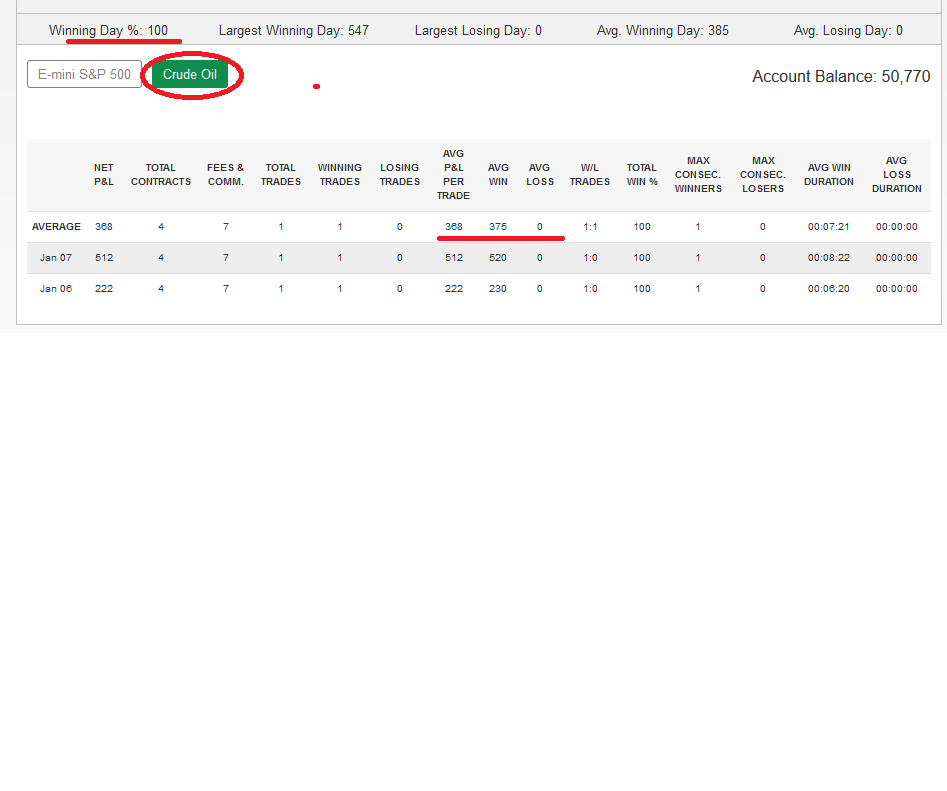Image resolution: width=947 pixels, height=791 pixels.
Task: Click Avg Win value 375 in AVERAGE row
Action: (x=498, y=226)
